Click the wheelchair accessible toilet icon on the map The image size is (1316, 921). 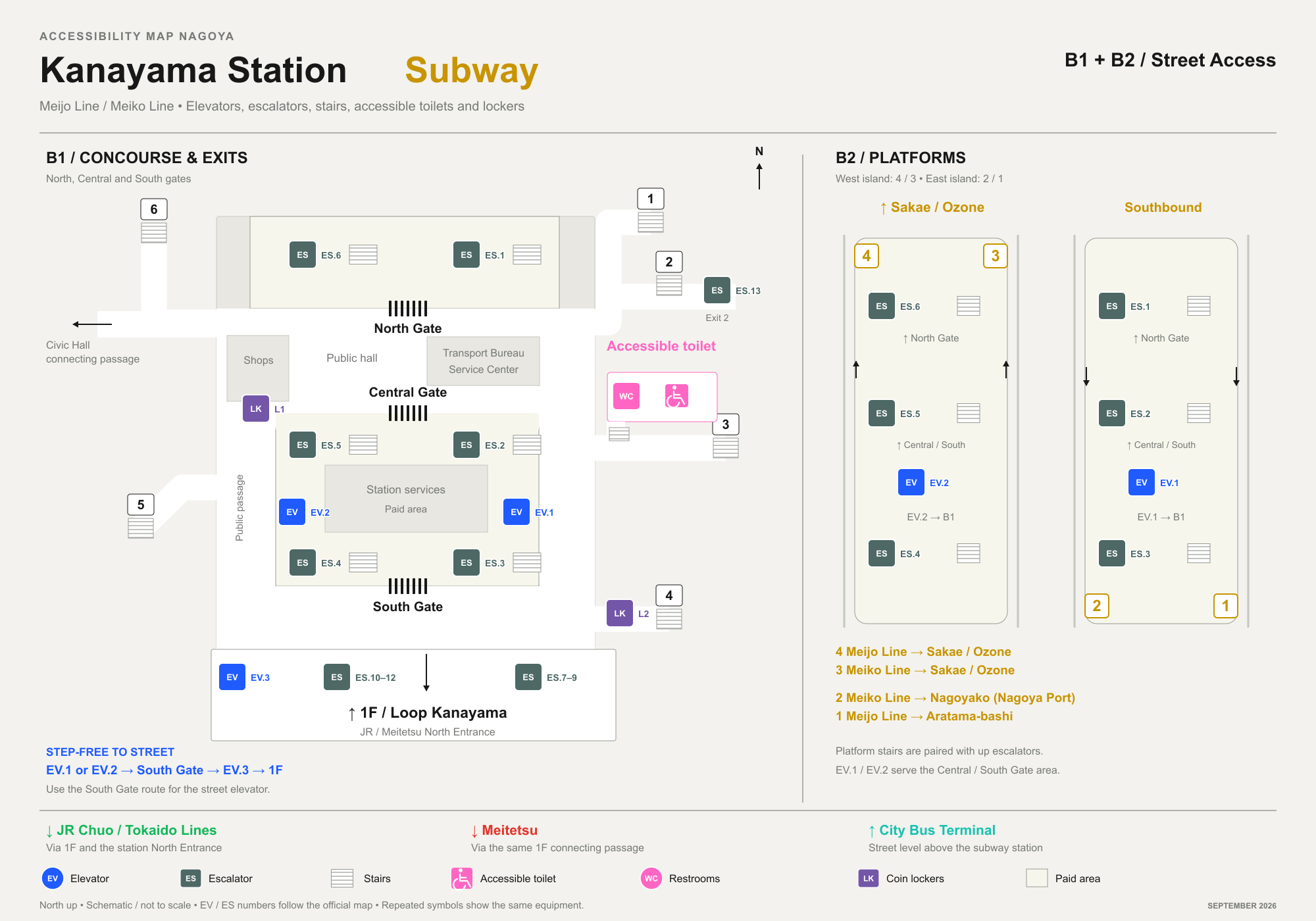[x=676, y=396]
